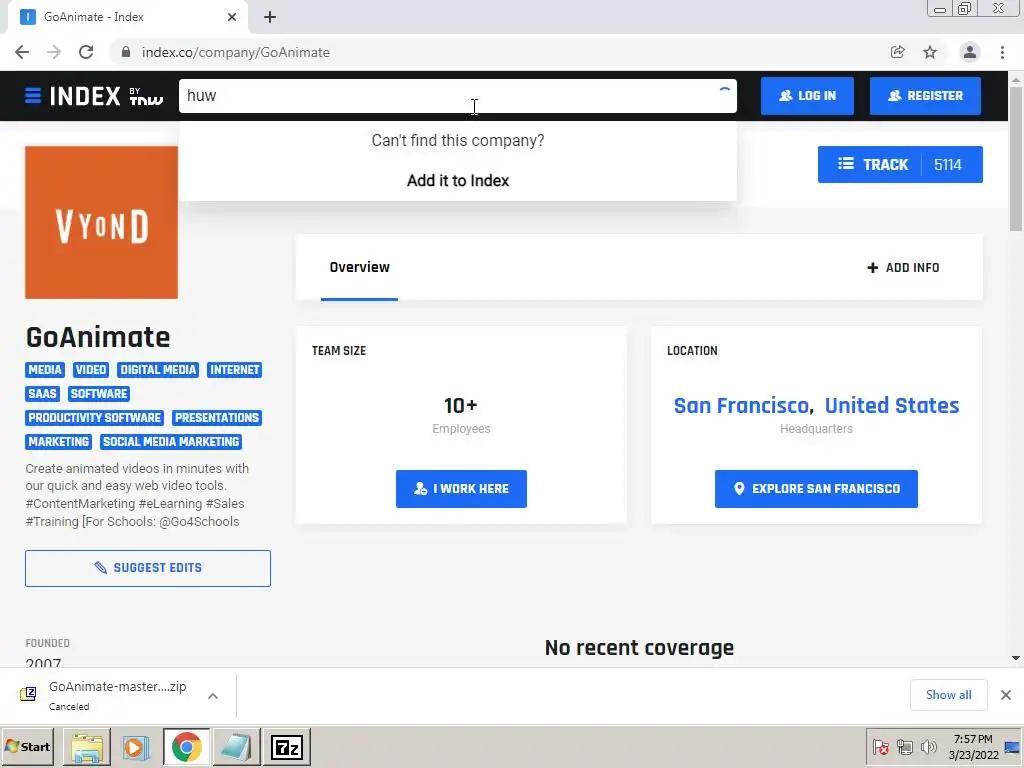Screen dimensions: 1024x768
Task: Click the REGISTER button
Action: pos(925,96)
